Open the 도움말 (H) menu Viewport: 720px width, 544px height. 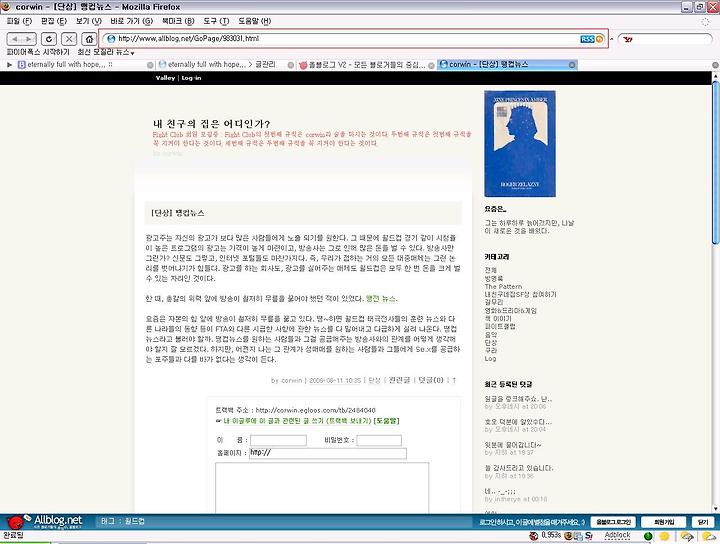tap(254, 21)
